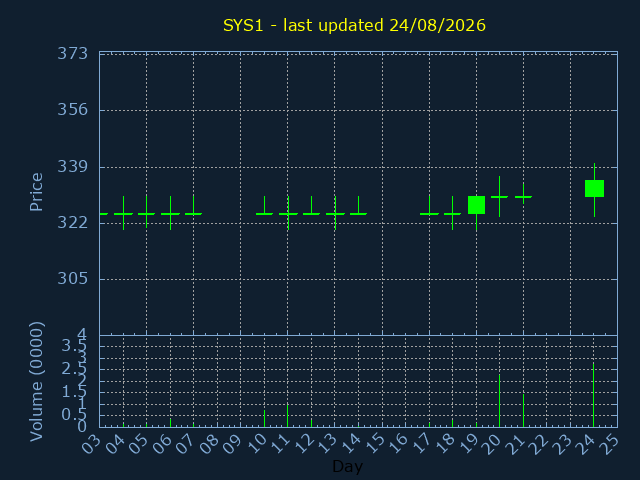Click the day 20 candlestick cross

click(499, 197)
